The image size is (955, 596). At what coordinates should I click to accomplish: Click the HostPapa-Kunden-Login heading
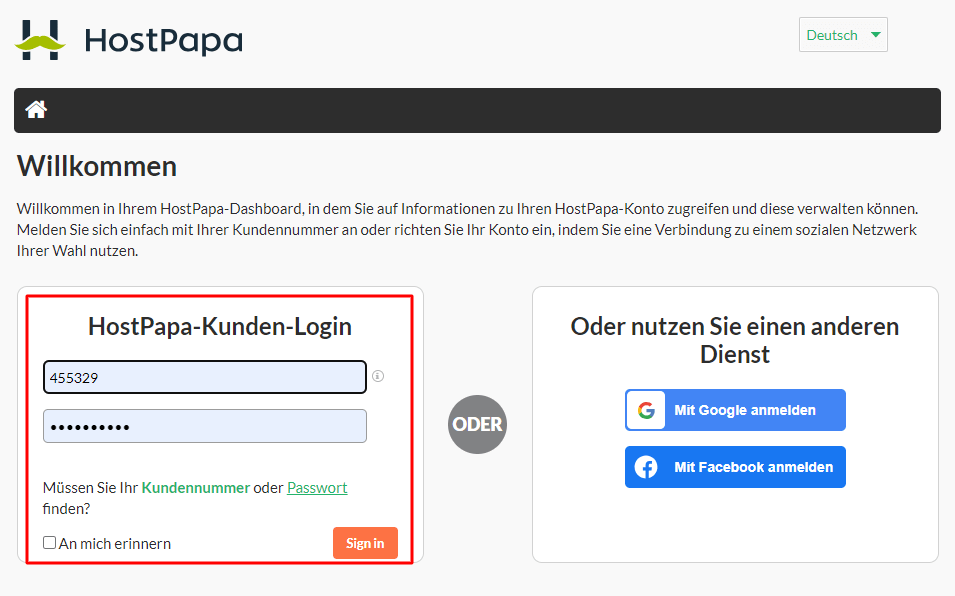pyautogui.click(x=220, y=326)
